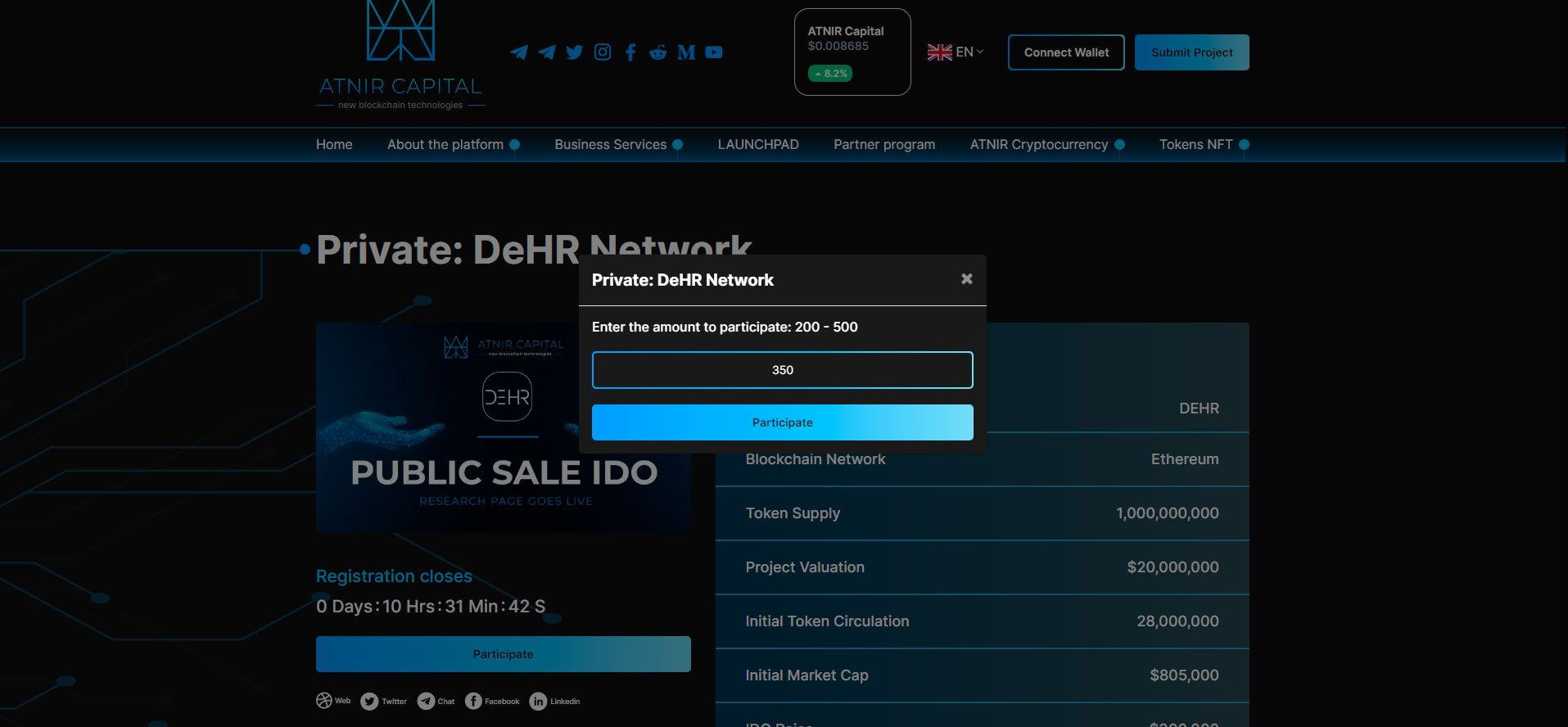
Task: Click Participate inside the dialog
Action: click(782, 422)
